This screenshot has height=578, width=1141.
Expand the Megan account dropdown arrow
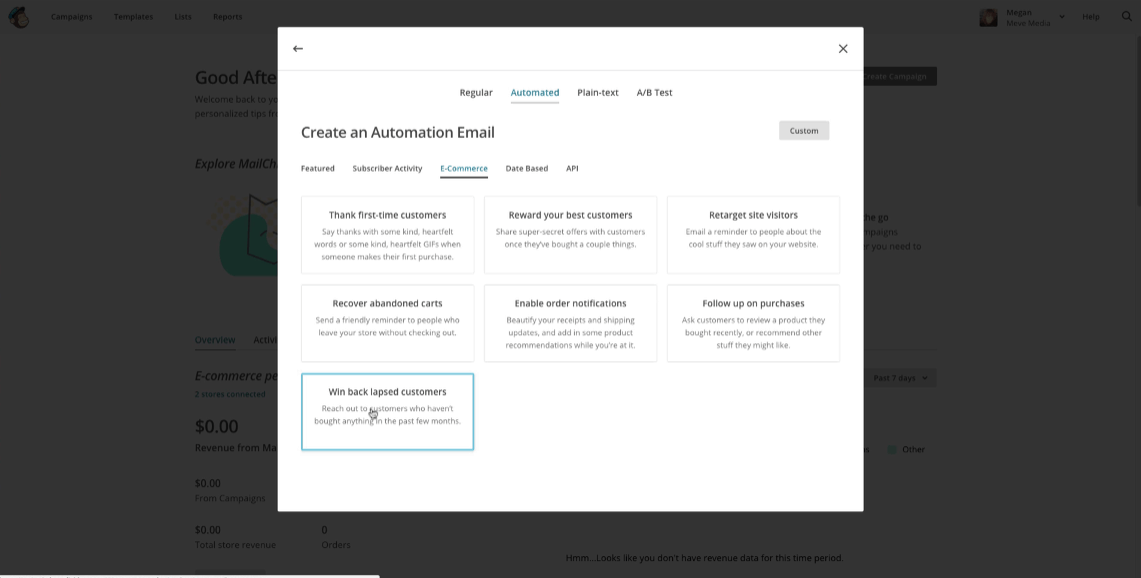point(1062,16)
